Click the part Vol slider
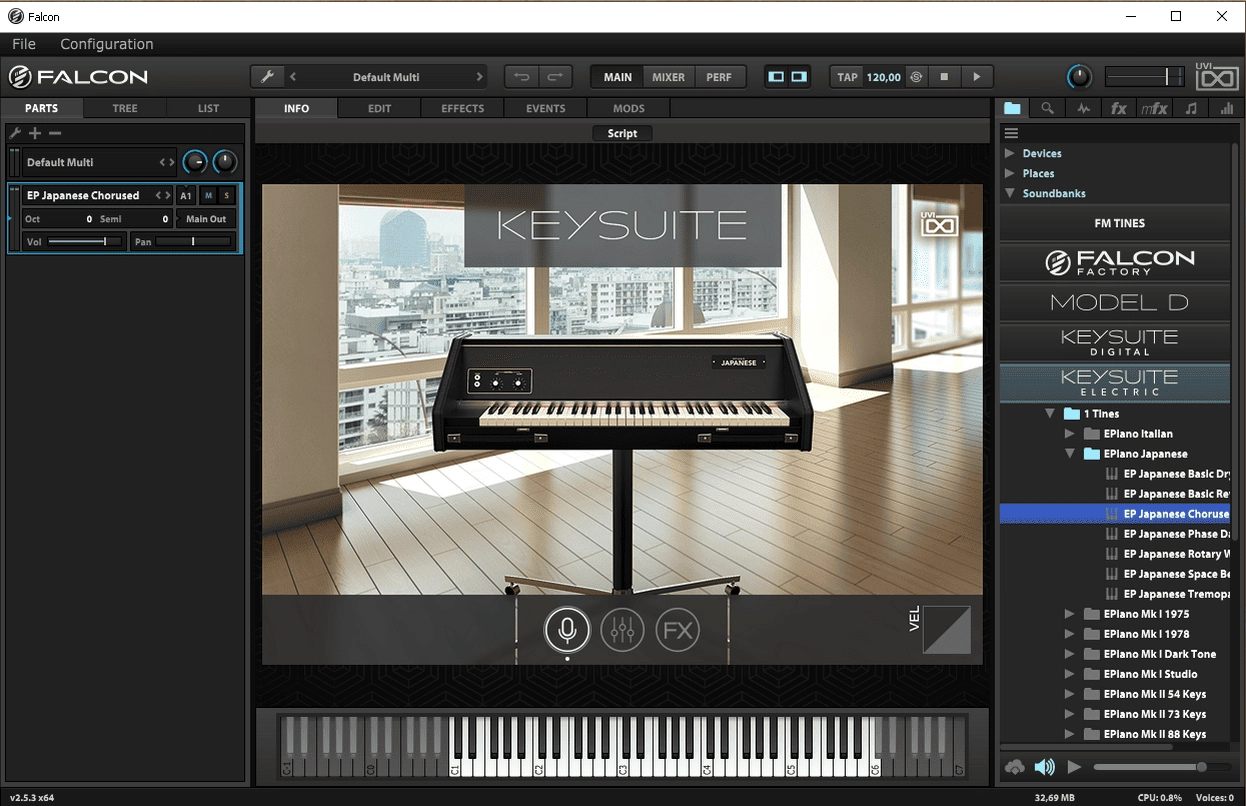The height and width of the screenshot is (806, 1246). coord(84,242)
